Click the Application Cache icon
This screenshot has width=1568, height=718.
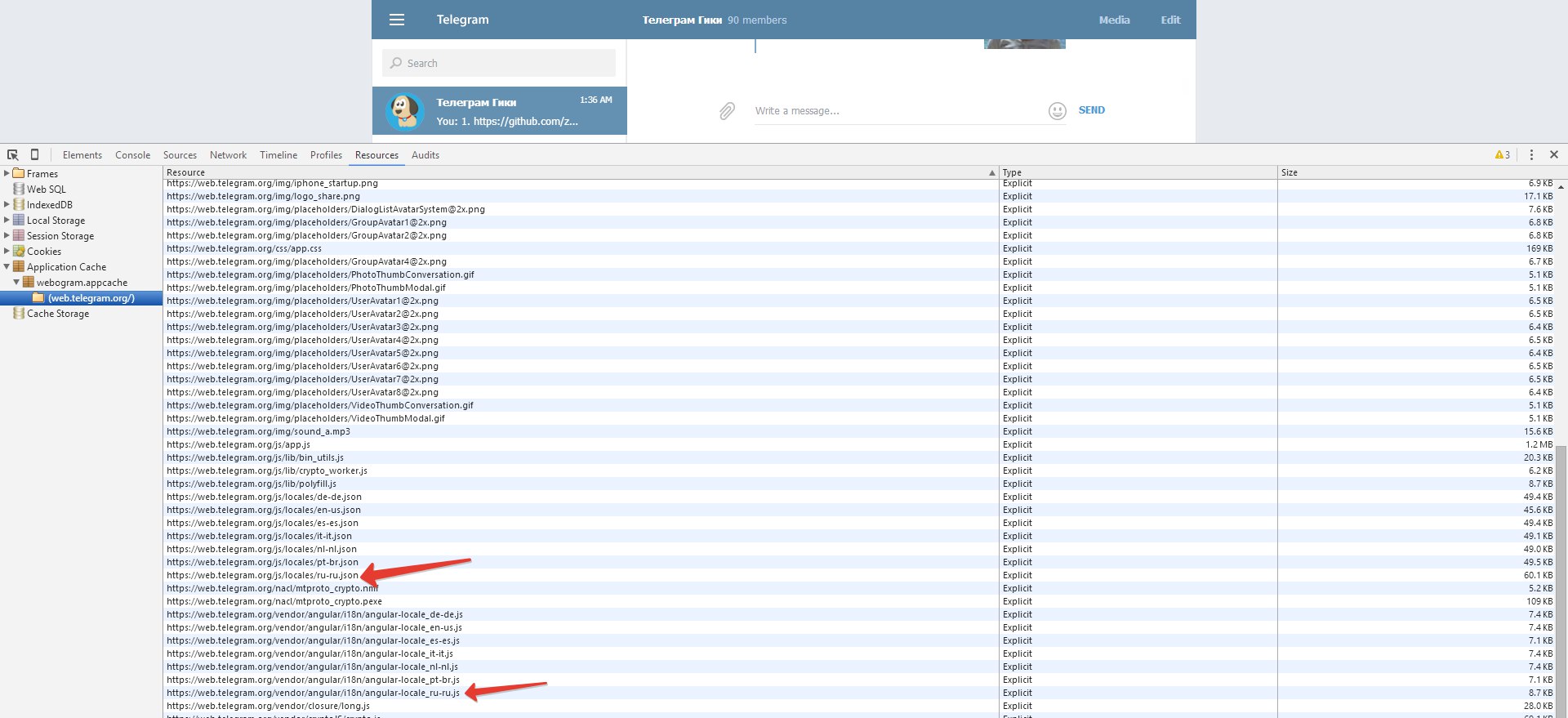point(19,266)
